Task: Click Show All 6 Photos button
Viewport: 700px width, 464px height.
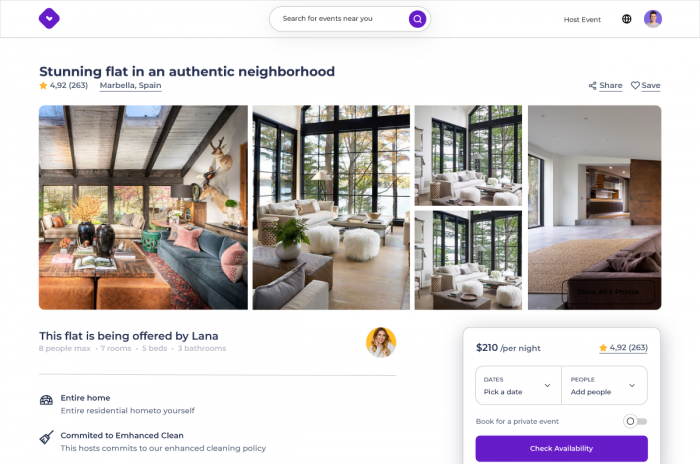Action: (x=608, y=292)
